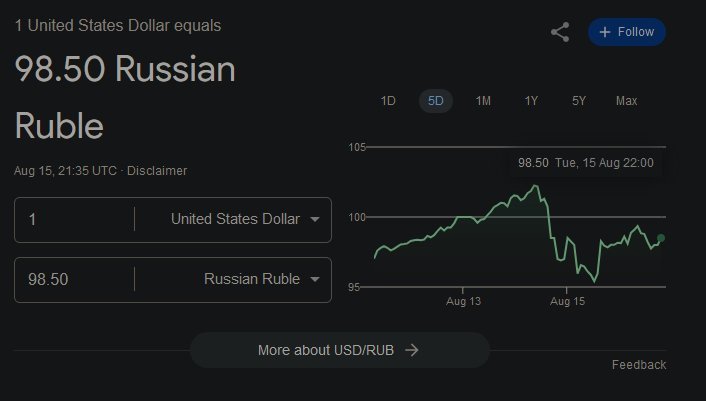Switch to the 1M chart range
Screen dimensions: 706x401
point(483,101)
